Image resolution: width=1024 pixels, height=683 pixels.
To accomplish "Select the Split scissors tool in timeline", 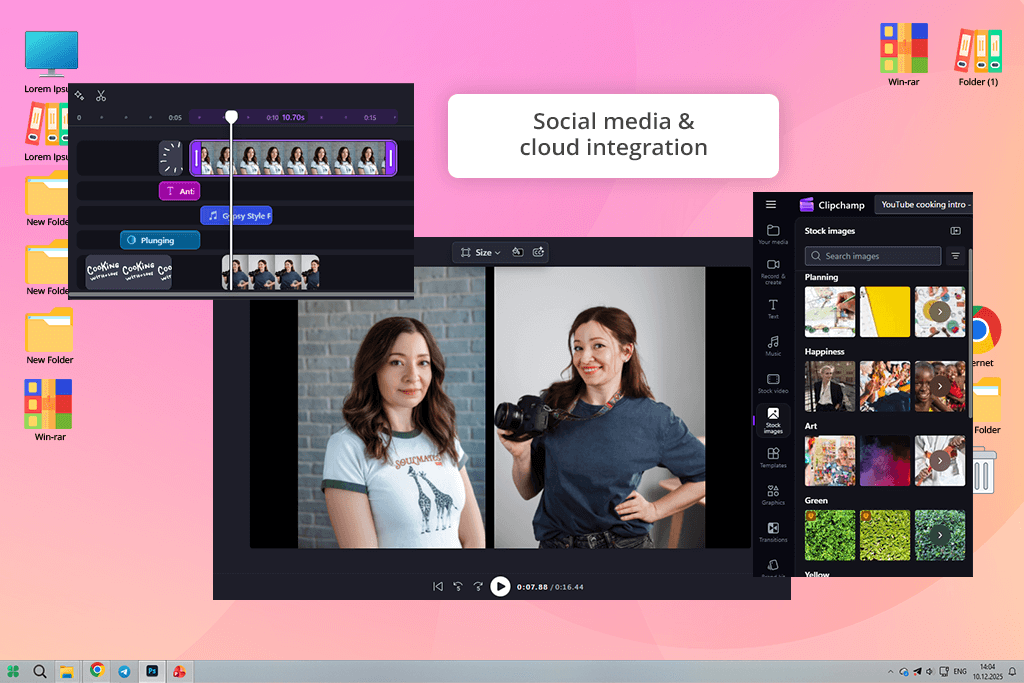I will 101,96.
